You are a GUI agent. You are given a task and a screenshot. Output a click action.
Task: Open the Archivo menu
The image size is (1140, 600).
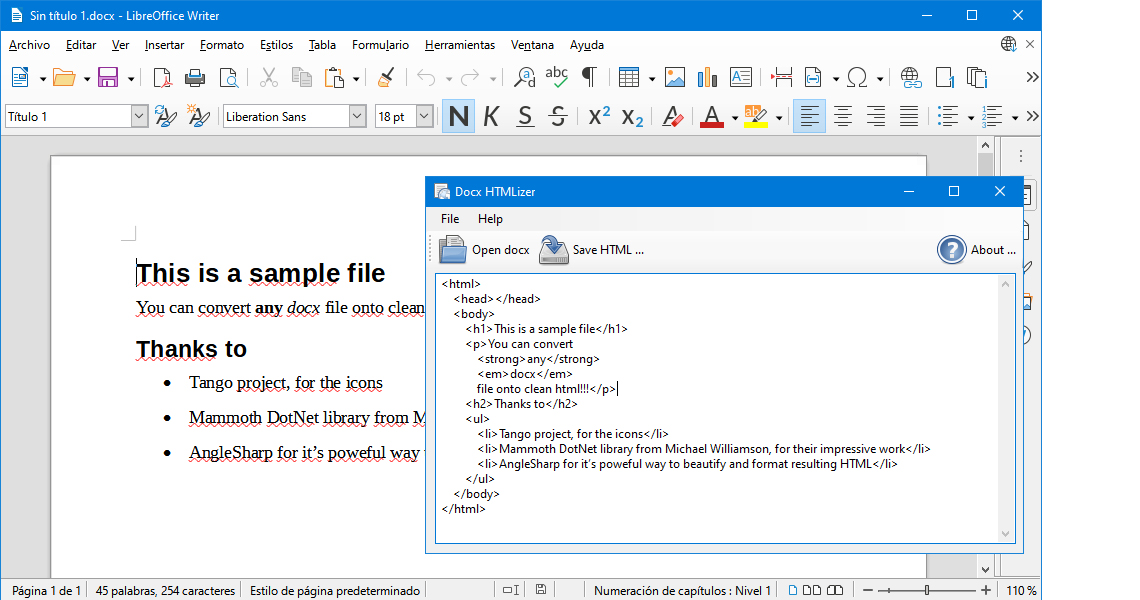point(29,45)
